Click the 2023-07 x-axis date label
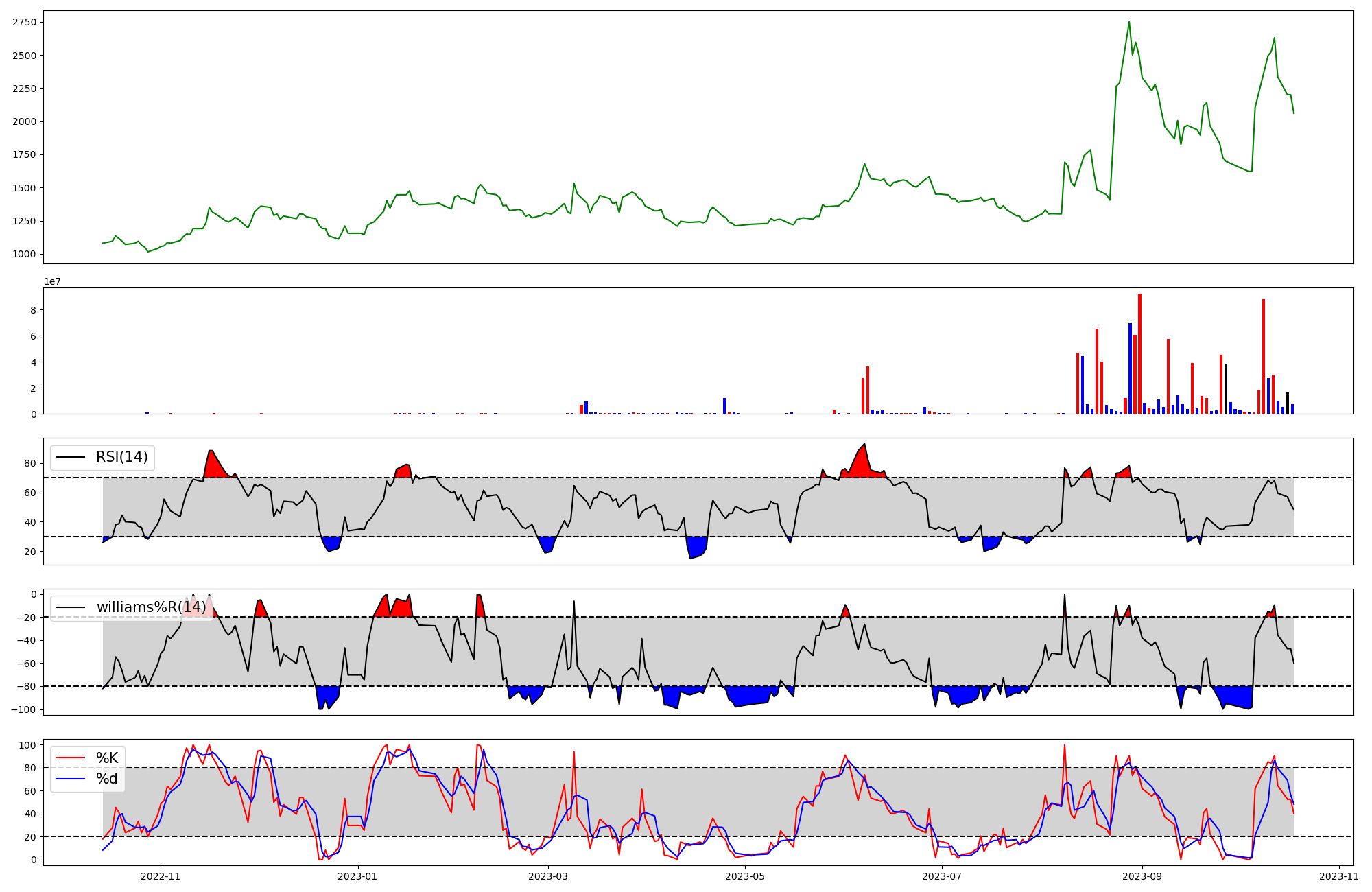Viewport: 1372px width, 892px height. 942,876
